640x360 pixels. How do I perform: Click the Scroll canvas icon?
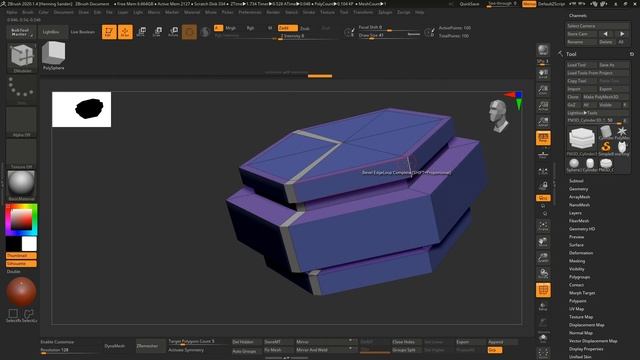point(543,74)
